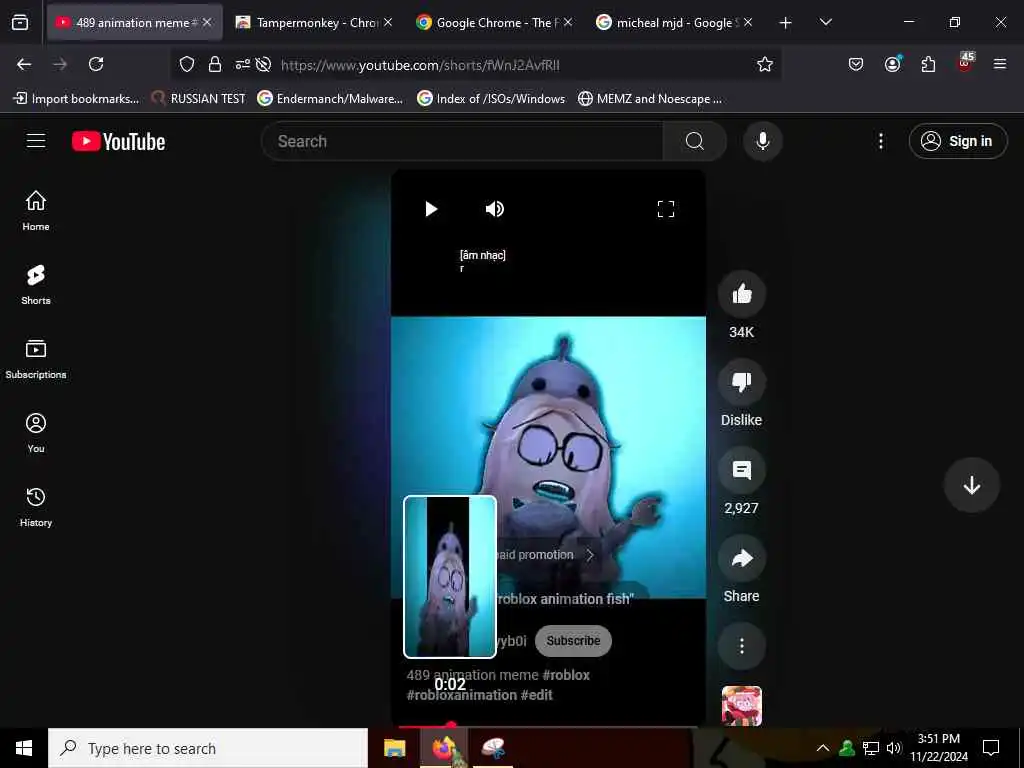The image size is (1024, 768).
Task: Open You in the sidebar
Action: [36, 432]
